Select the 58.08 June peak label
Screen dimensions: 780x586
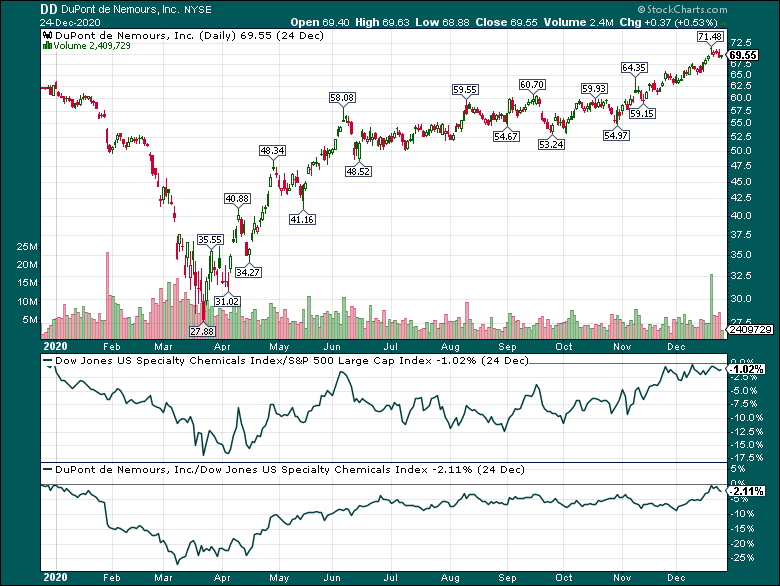(x=342, y=98)
